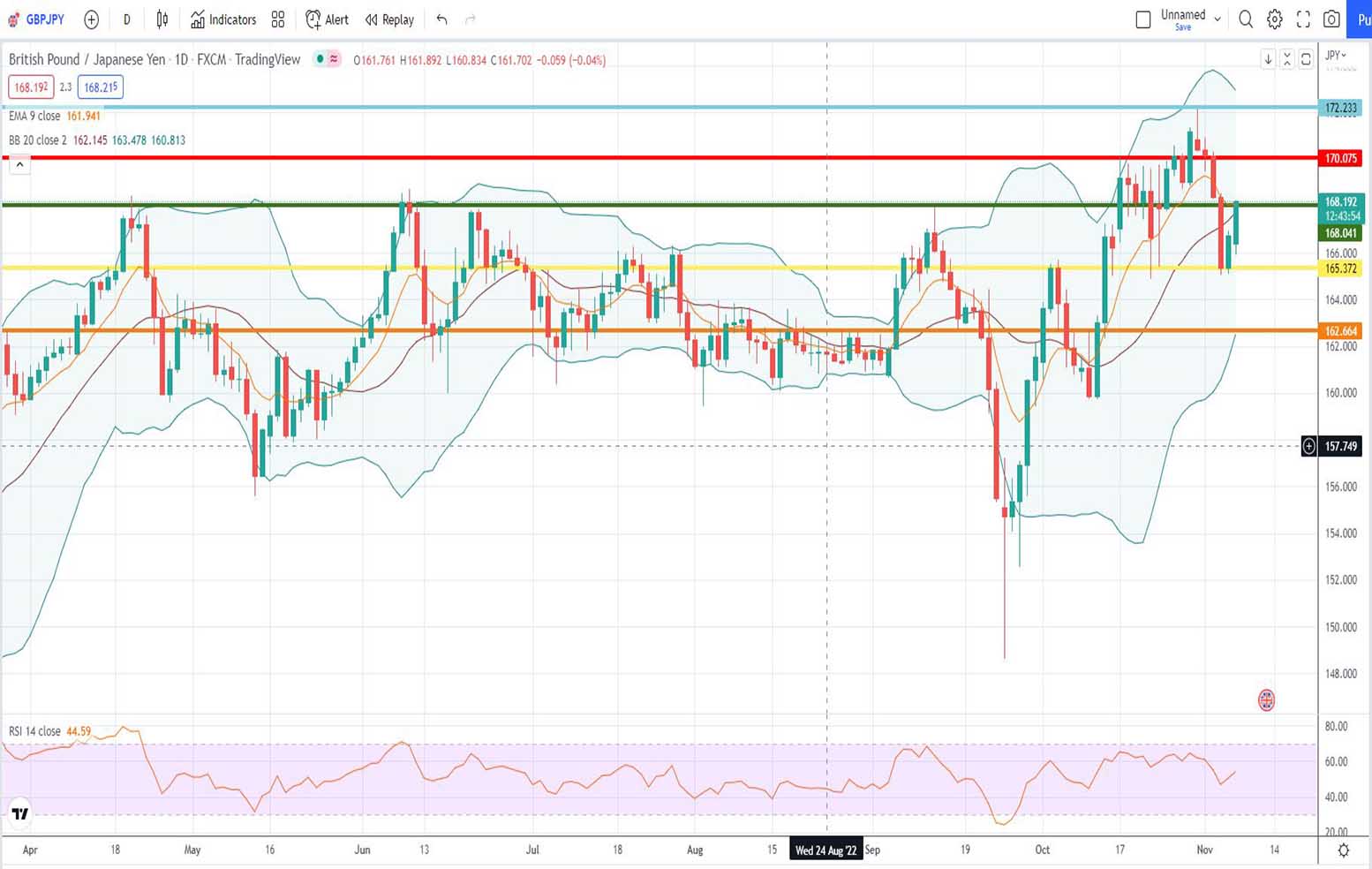Select the candle style icon
Screen dimensions: 1372x869
(x=162, y=19)
